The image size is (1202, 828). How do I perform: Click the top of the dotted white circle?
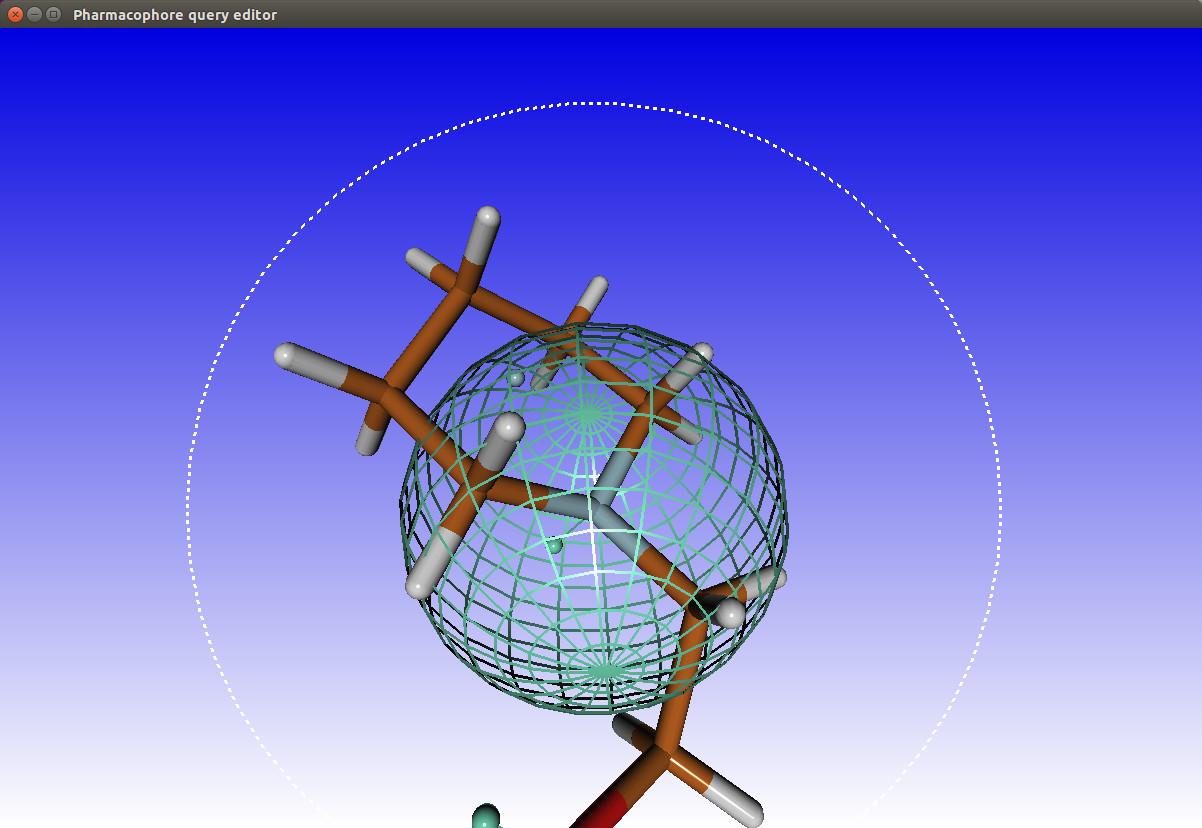point(592,103)
